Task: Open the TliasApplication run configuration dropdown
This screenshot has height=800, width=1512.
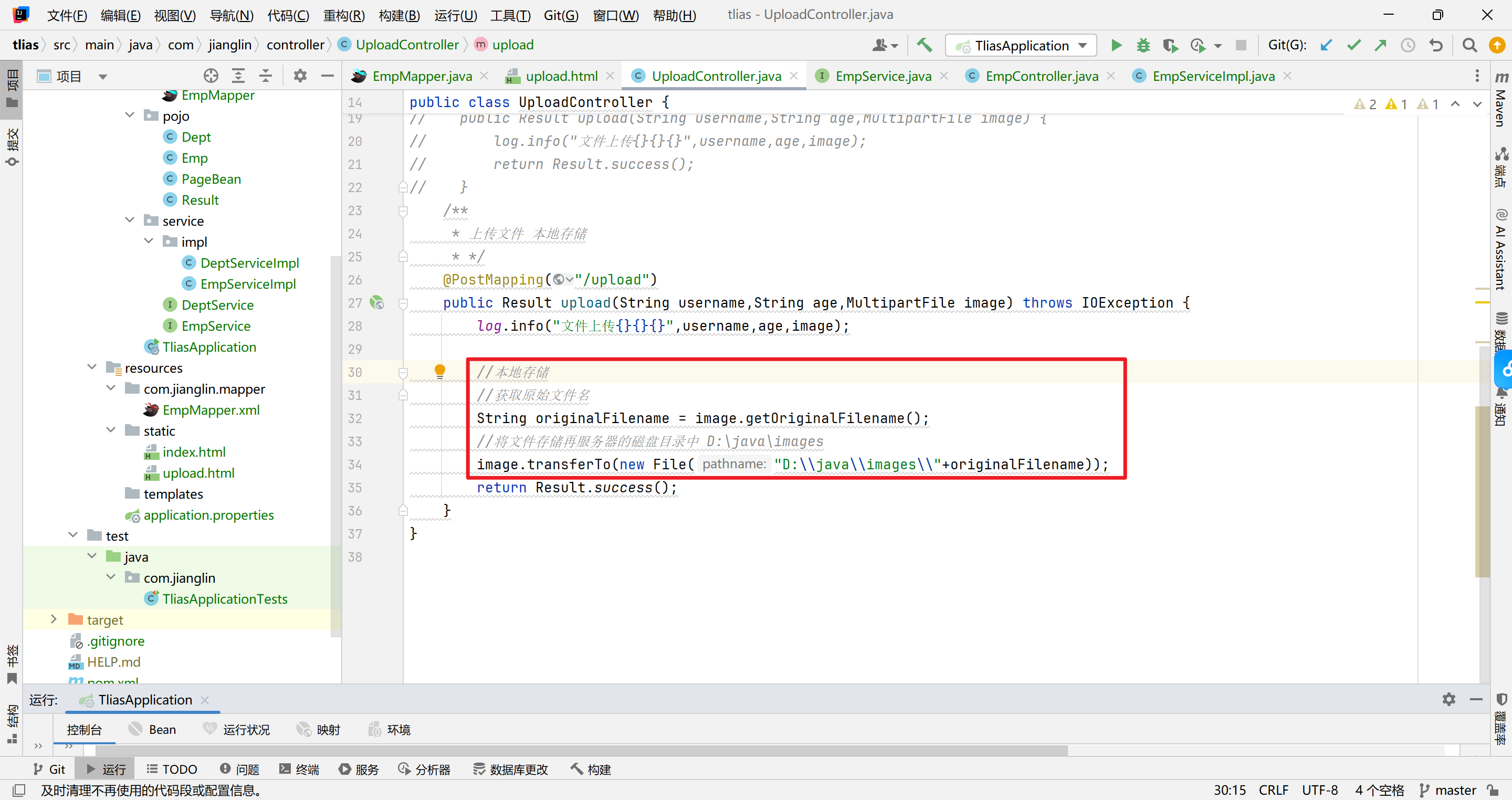Action: (x=1021, y=45)
